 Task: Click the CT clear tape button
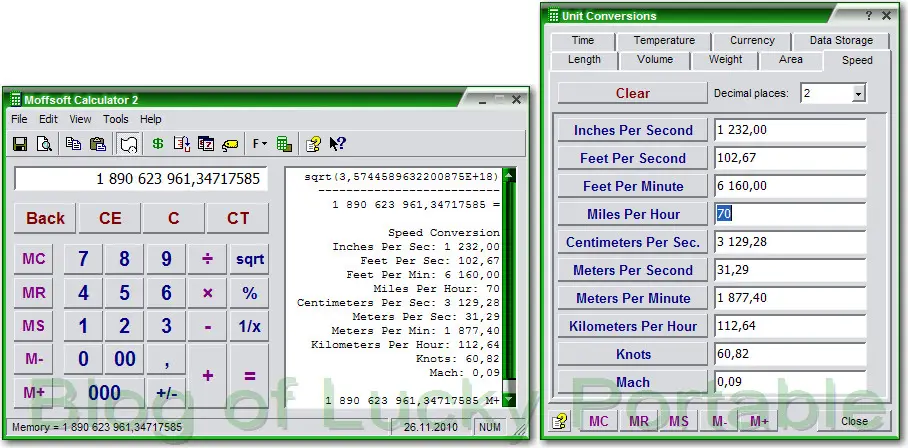click(238, 218)
